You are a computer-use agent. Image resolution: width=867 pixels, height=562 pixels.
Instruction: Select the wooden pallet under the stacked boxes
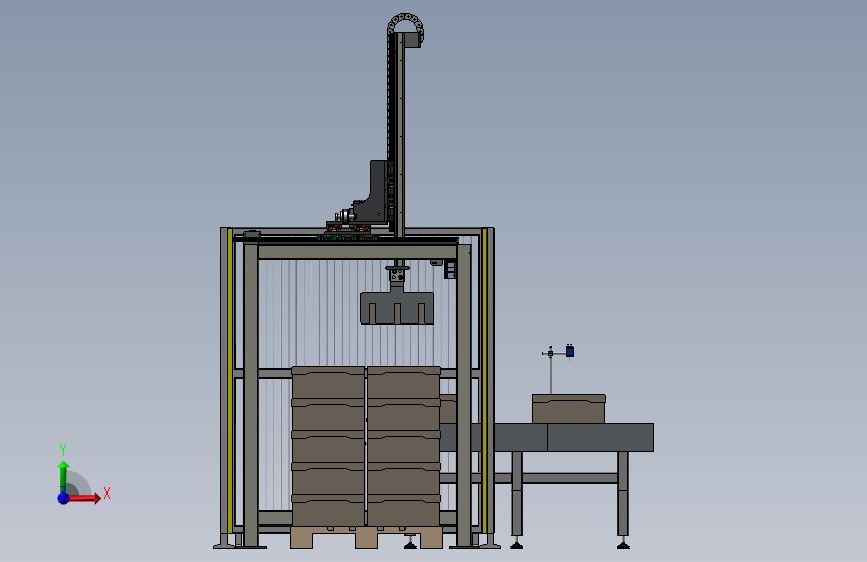tap(366, 537)
